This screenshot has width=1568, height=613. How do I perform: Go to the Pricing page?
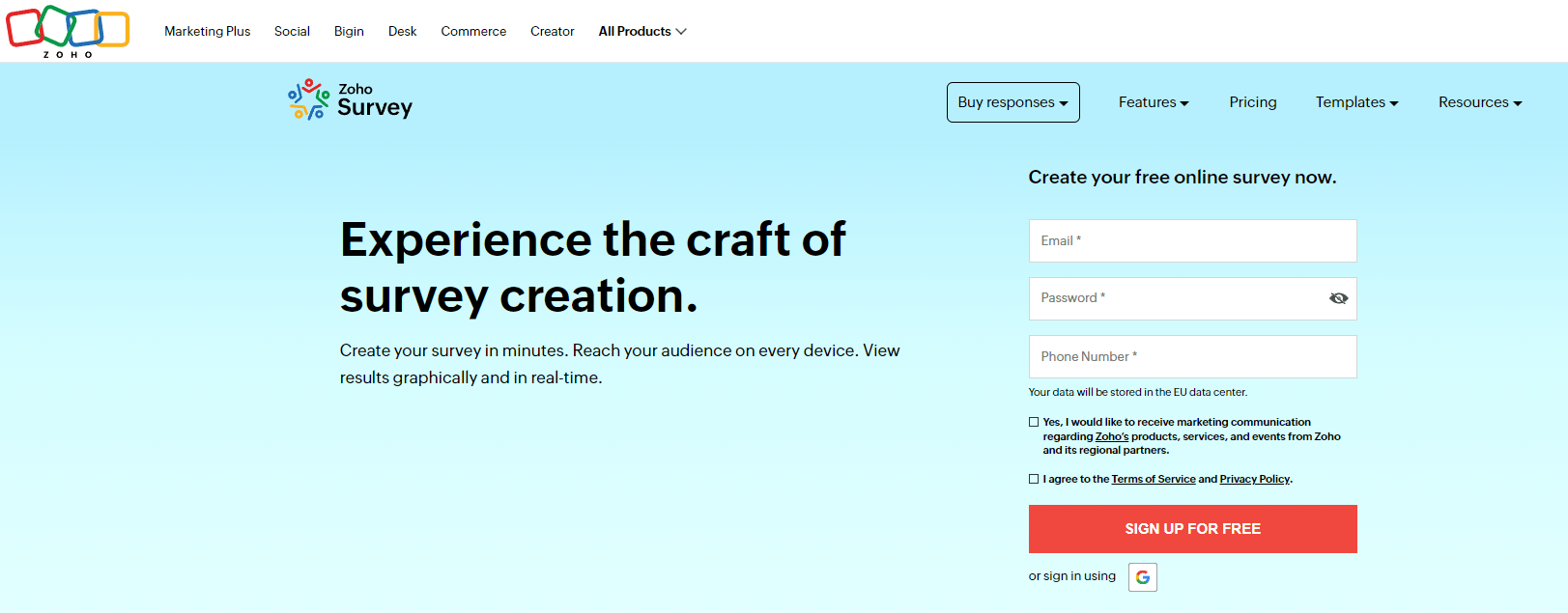coord(1253,102)
